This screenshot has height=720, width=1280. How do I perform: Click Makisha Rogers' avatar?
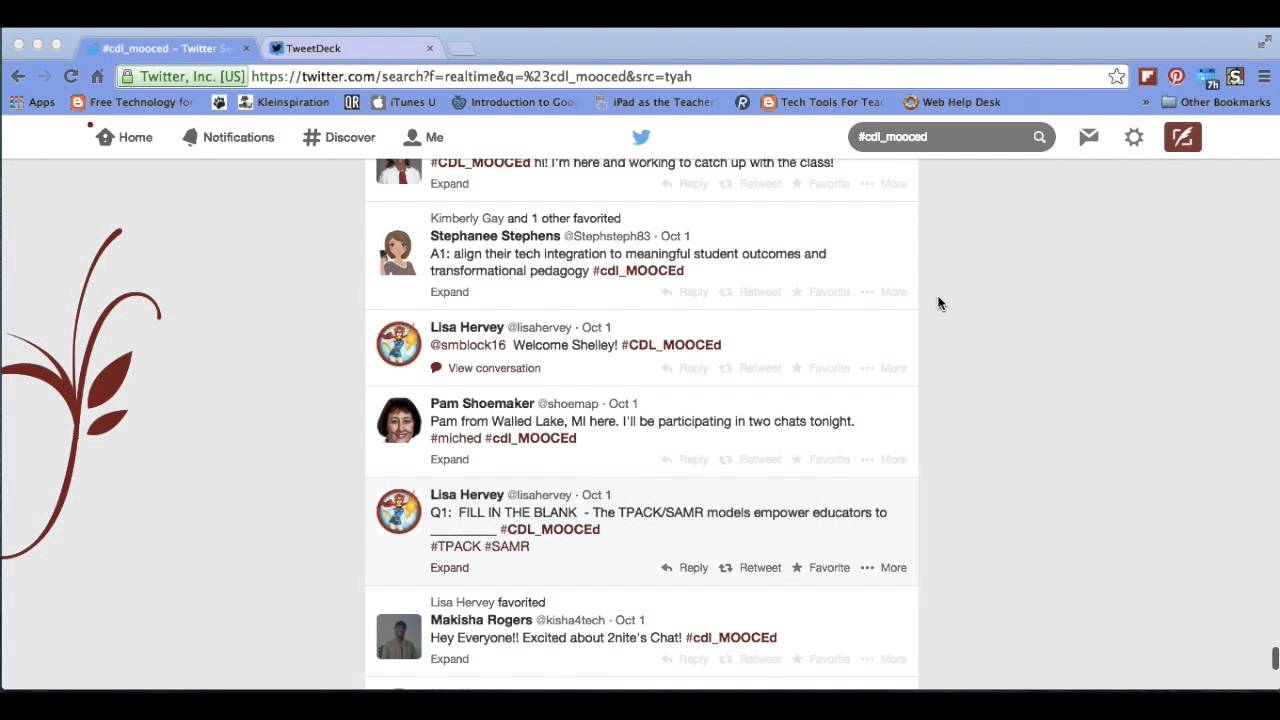(398, 636)
